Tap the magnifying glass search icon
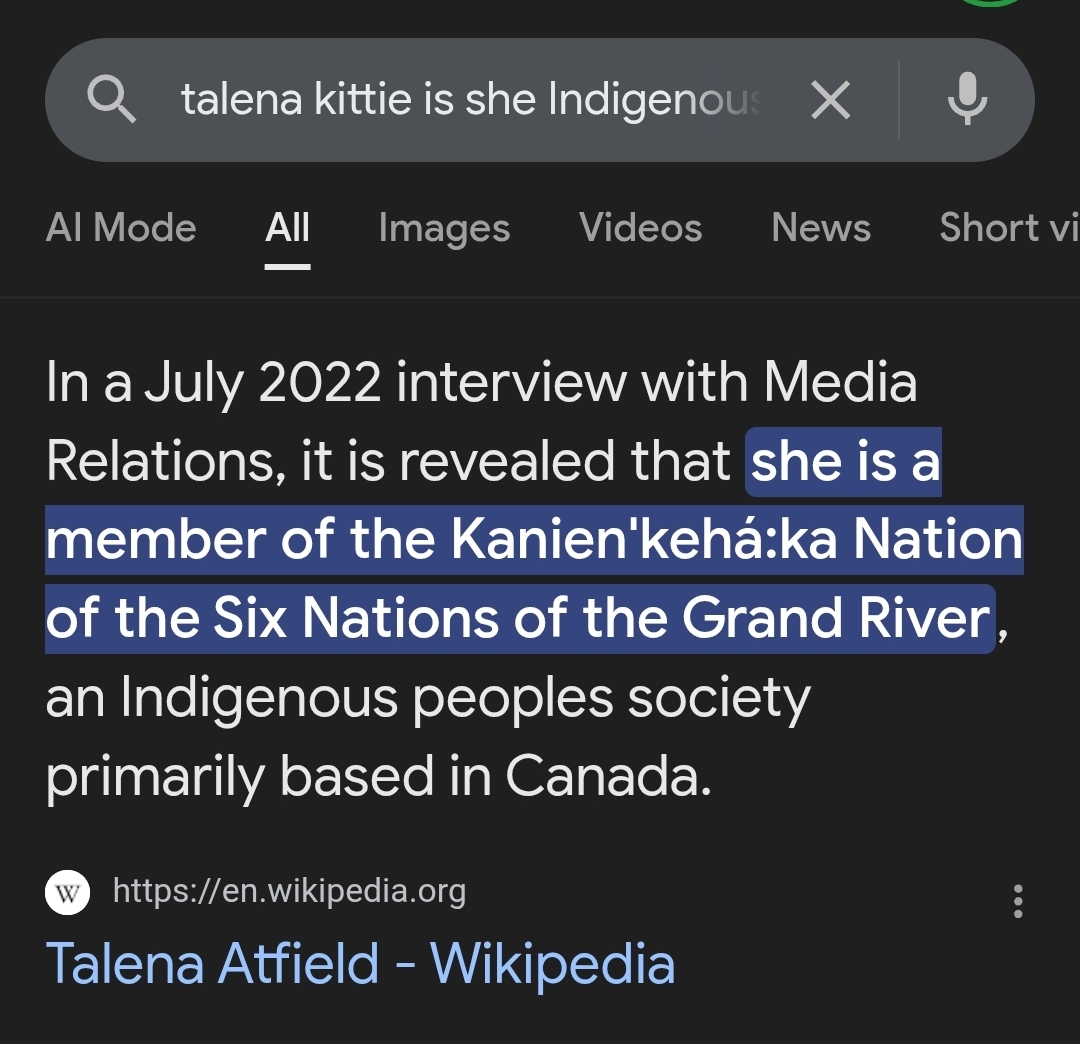This screenshot has width=1080, height=1044. 111,100
